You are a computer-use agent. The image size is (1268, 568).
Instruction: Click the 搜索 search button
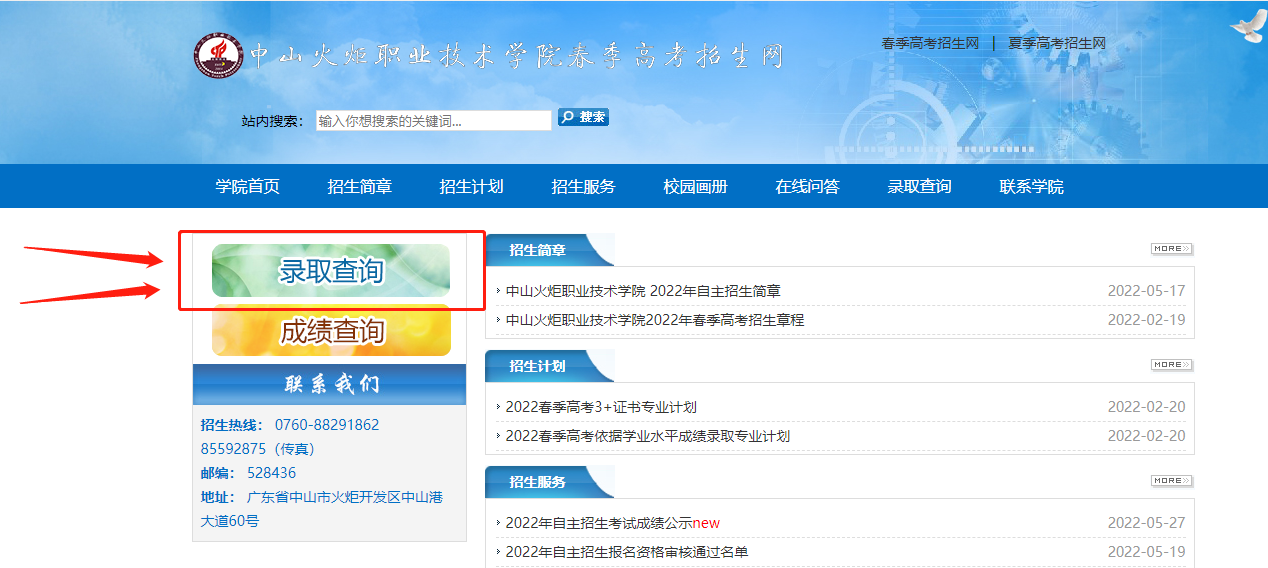(583, 118)
